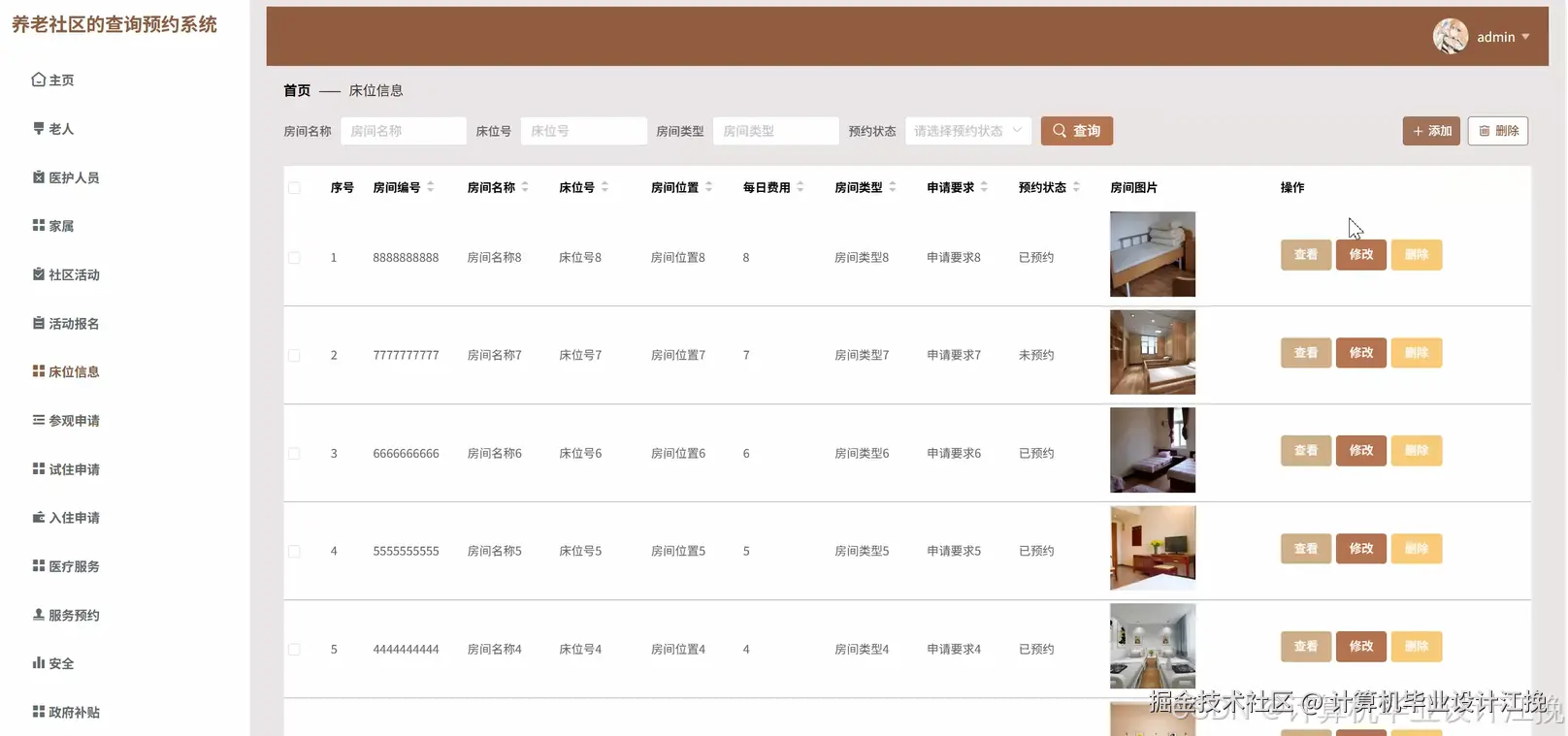This screenshot has height=736, width=1568.
Task: Open room photo of 房间名称8
Action: [1153, 254]
